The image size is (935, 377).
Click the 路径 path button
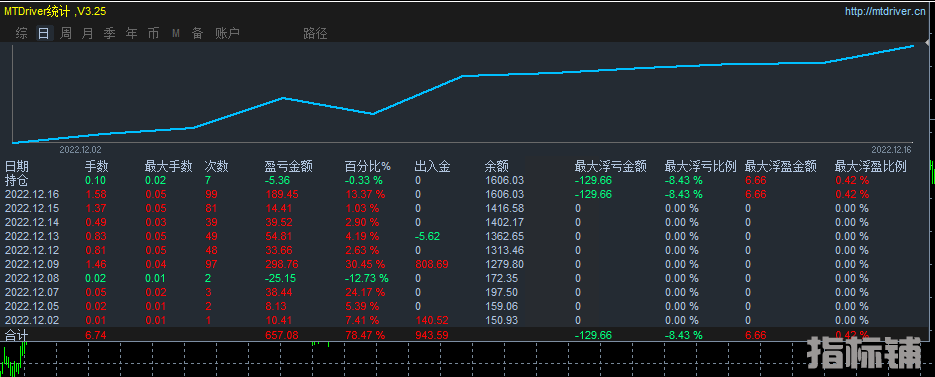point(315,33)
